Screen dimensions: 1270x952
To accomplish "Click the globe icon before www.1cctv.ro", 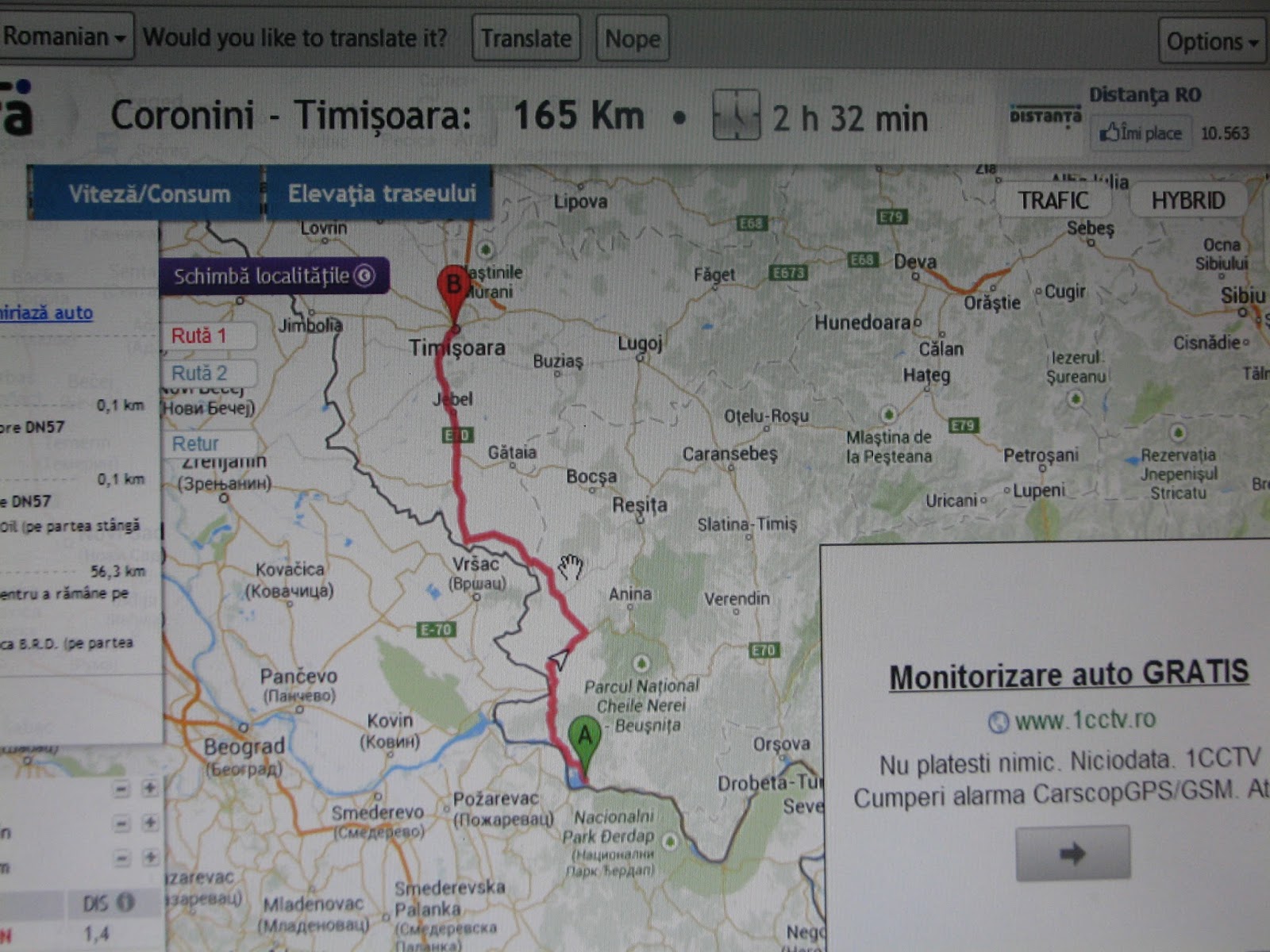I will (998, 722).
